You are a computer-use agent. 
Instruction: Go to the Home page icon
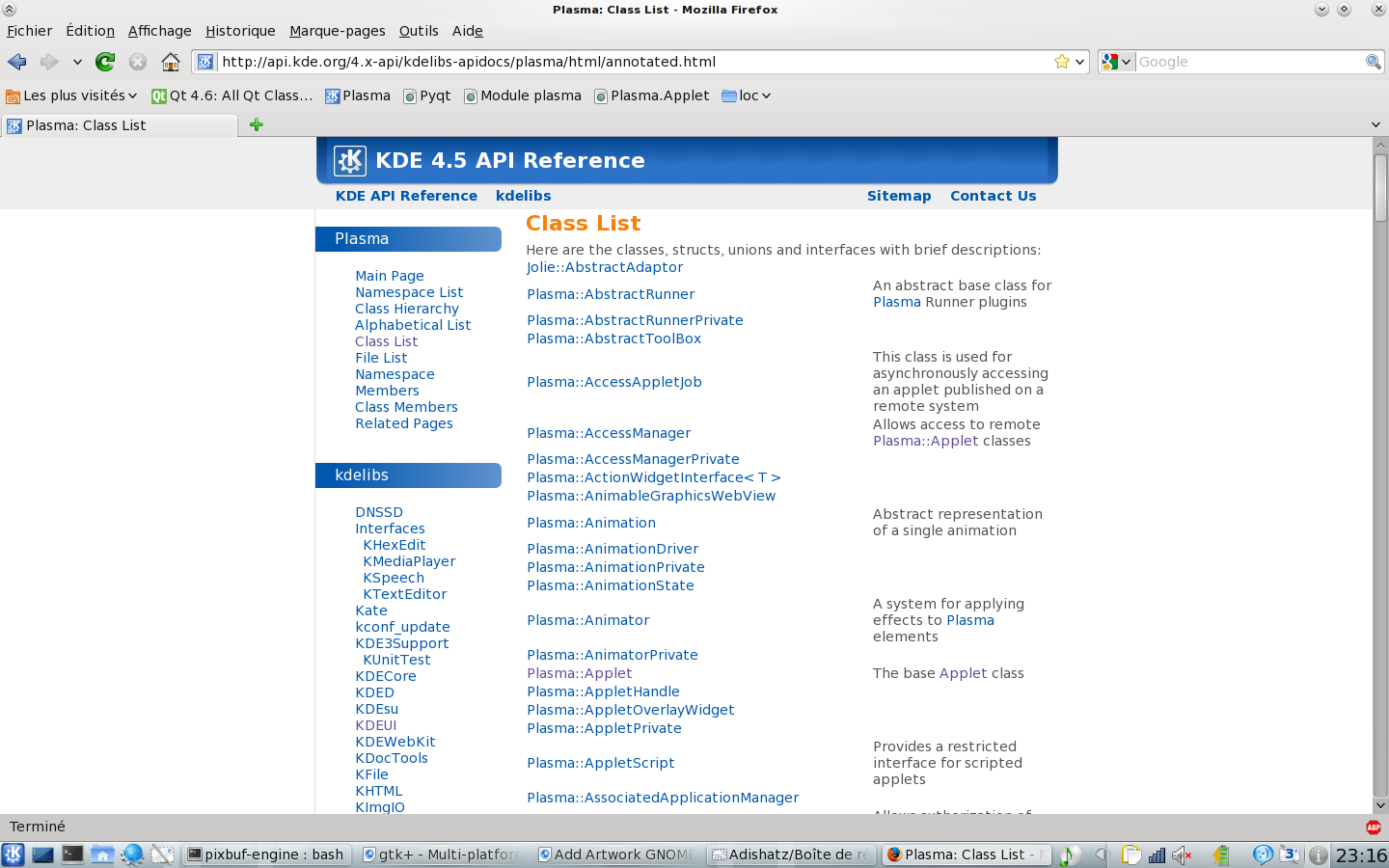pyautogui.click(x=171, y=62)
